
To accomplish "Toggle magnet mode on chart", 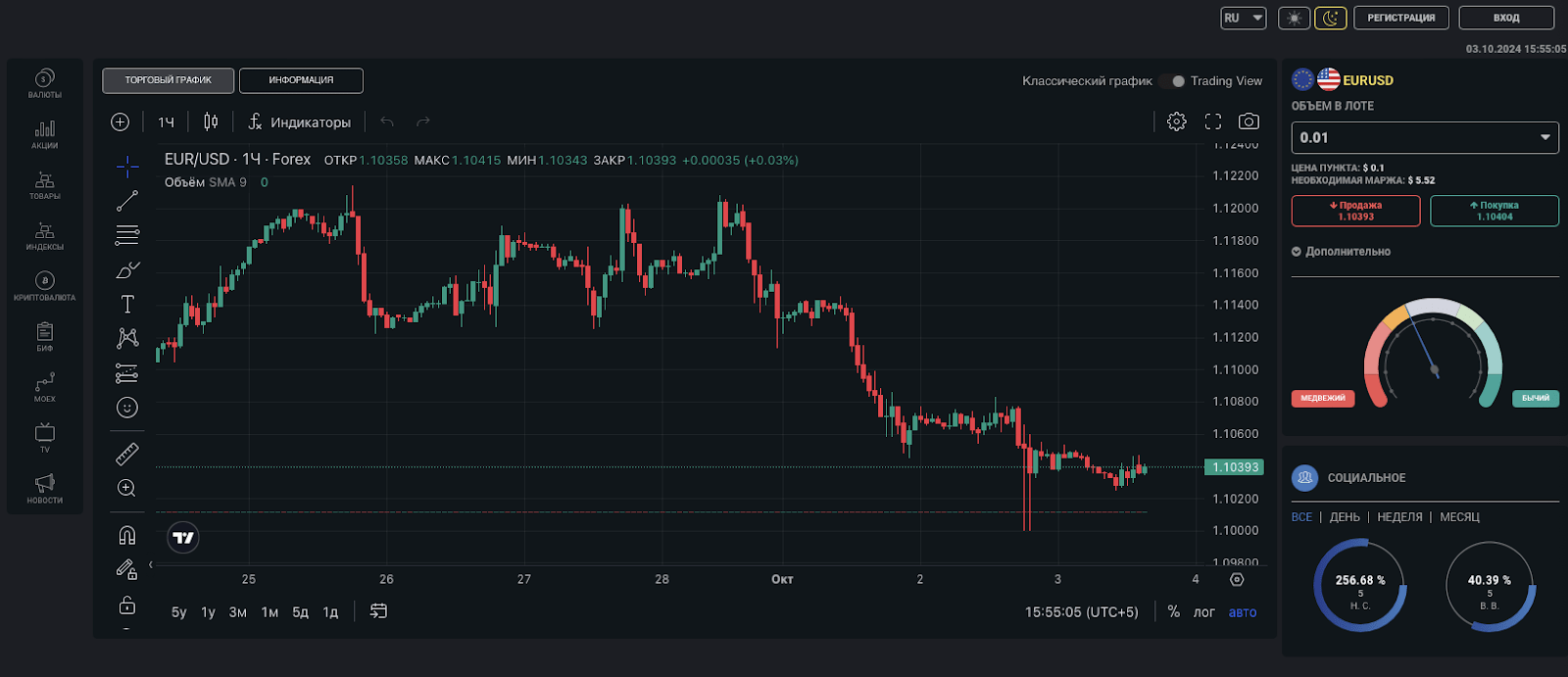I will (127, 535).
